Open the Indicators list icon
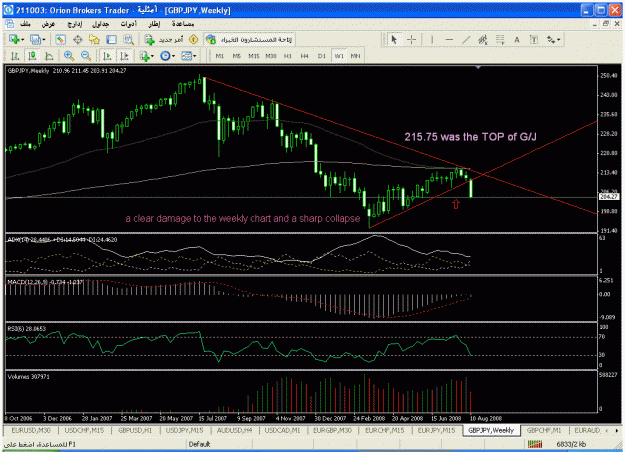This screenshot has height=452, width=625. point(145,56)
